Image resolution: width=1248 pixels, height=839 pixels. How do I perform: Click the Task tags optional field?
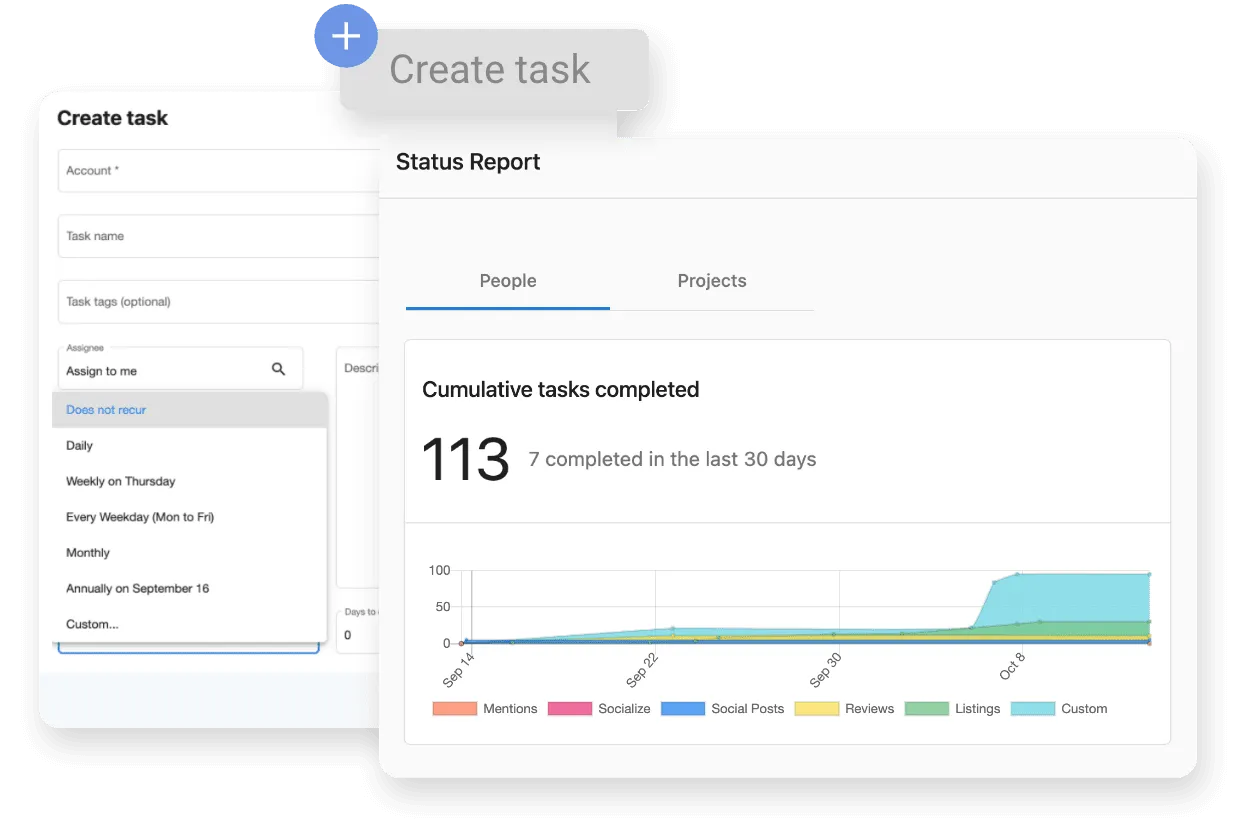pyautogui.click(x=200, y=301)
